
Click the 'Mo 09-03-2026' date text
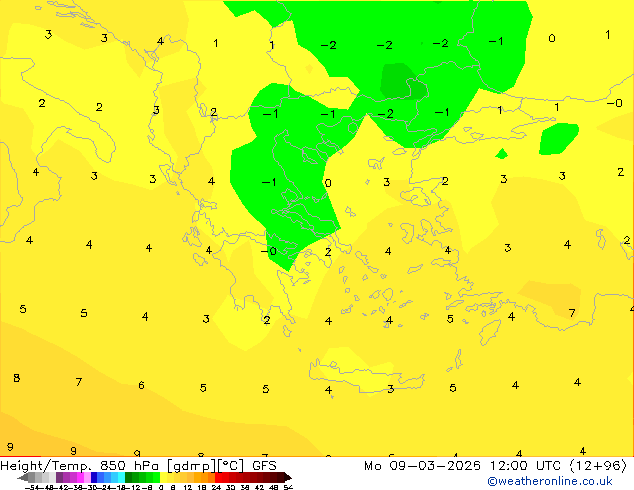coord(422,466)
